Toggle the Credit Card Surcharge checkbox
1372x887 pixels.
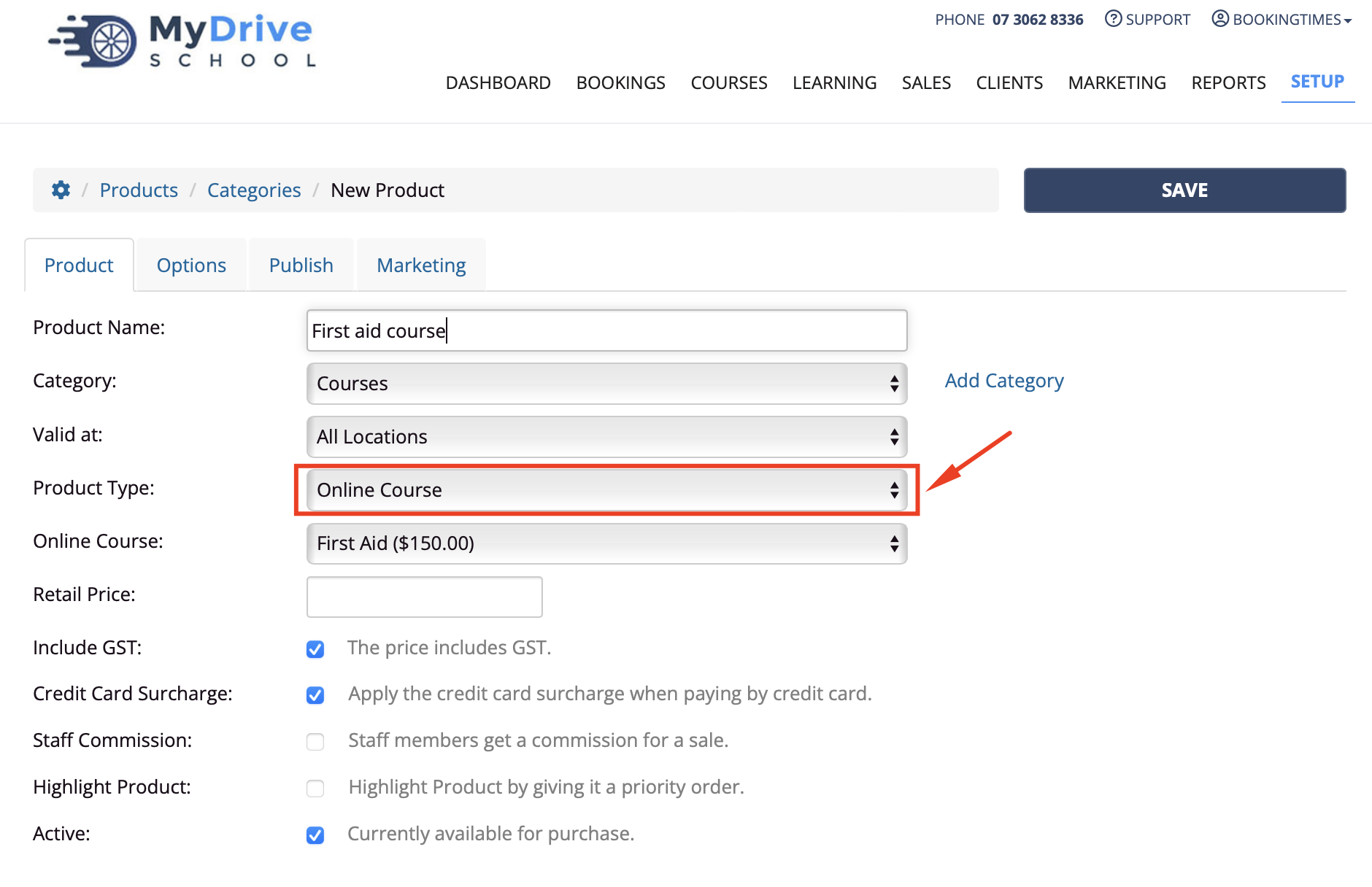pos(315,694)
